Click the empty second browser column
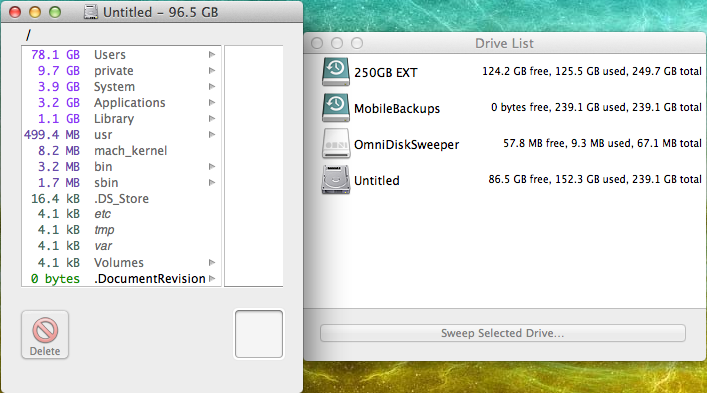Image resolution: width=707 pixels, height=393 pixels. 253,166
